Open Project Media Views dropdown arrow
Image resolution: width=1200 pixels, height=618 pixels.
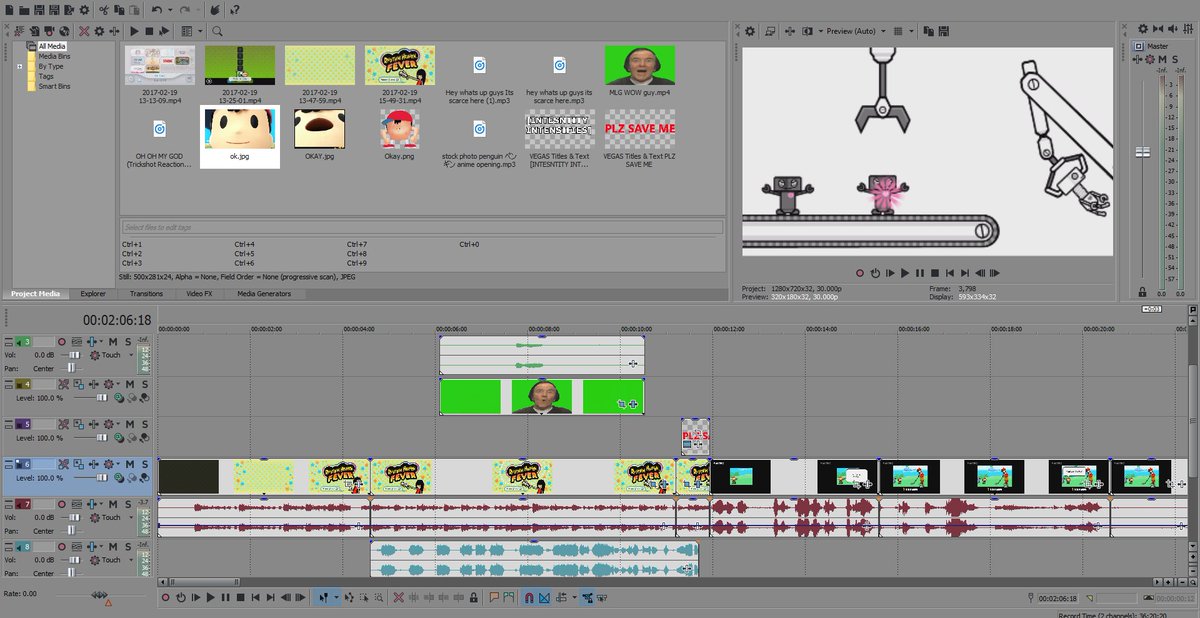pos(200,32)
